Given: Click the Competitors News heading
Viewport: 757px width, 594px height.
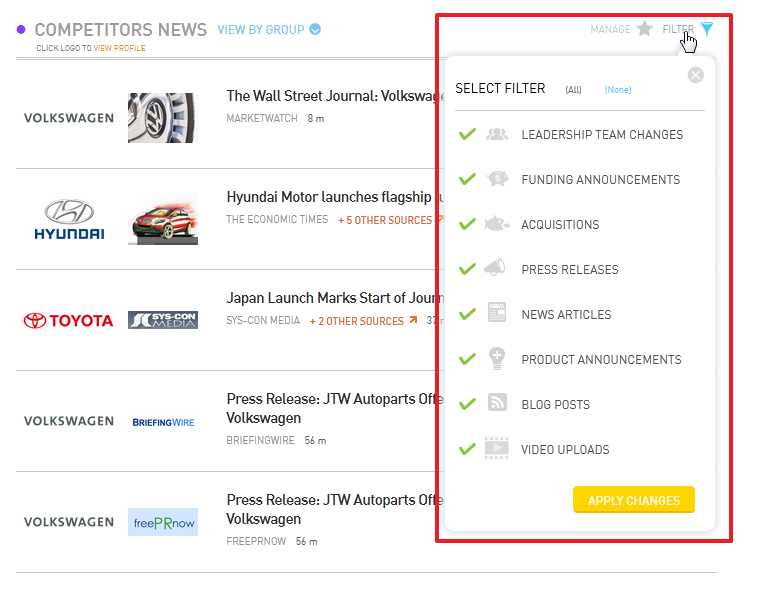Looking at the screenshot, I should pyautogui.click(x=121, y=30).
